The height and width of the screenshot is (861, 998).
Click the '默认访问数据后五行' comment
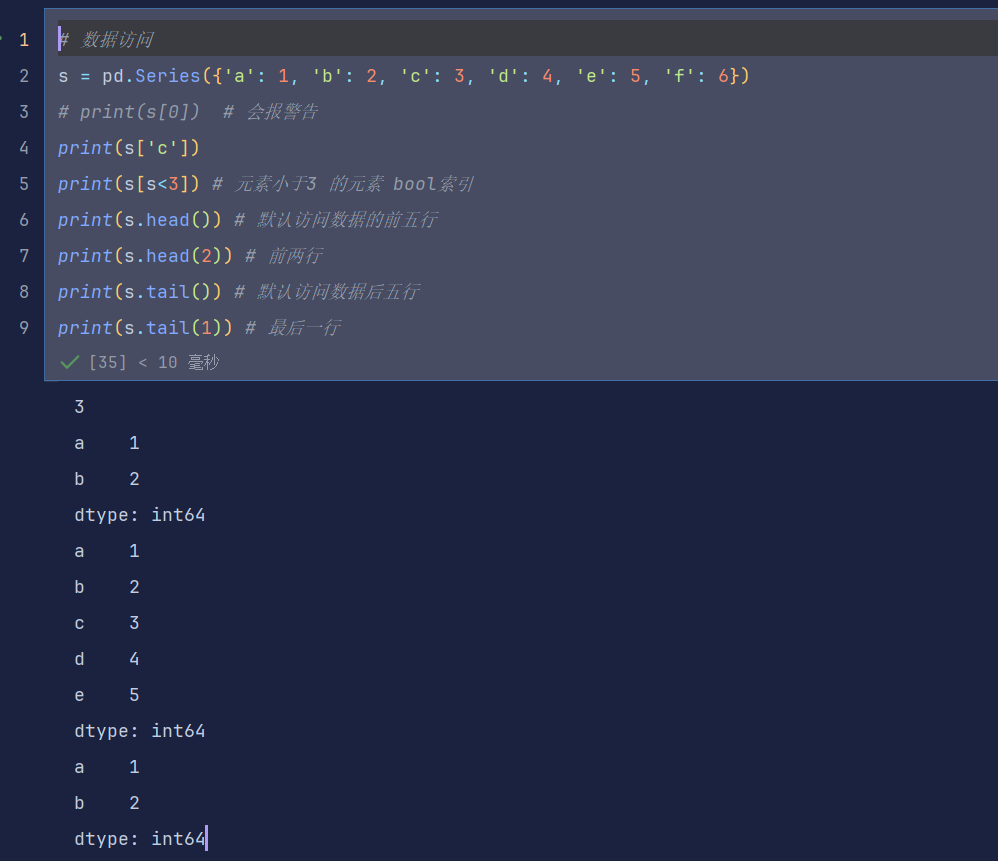pos(338,292)
